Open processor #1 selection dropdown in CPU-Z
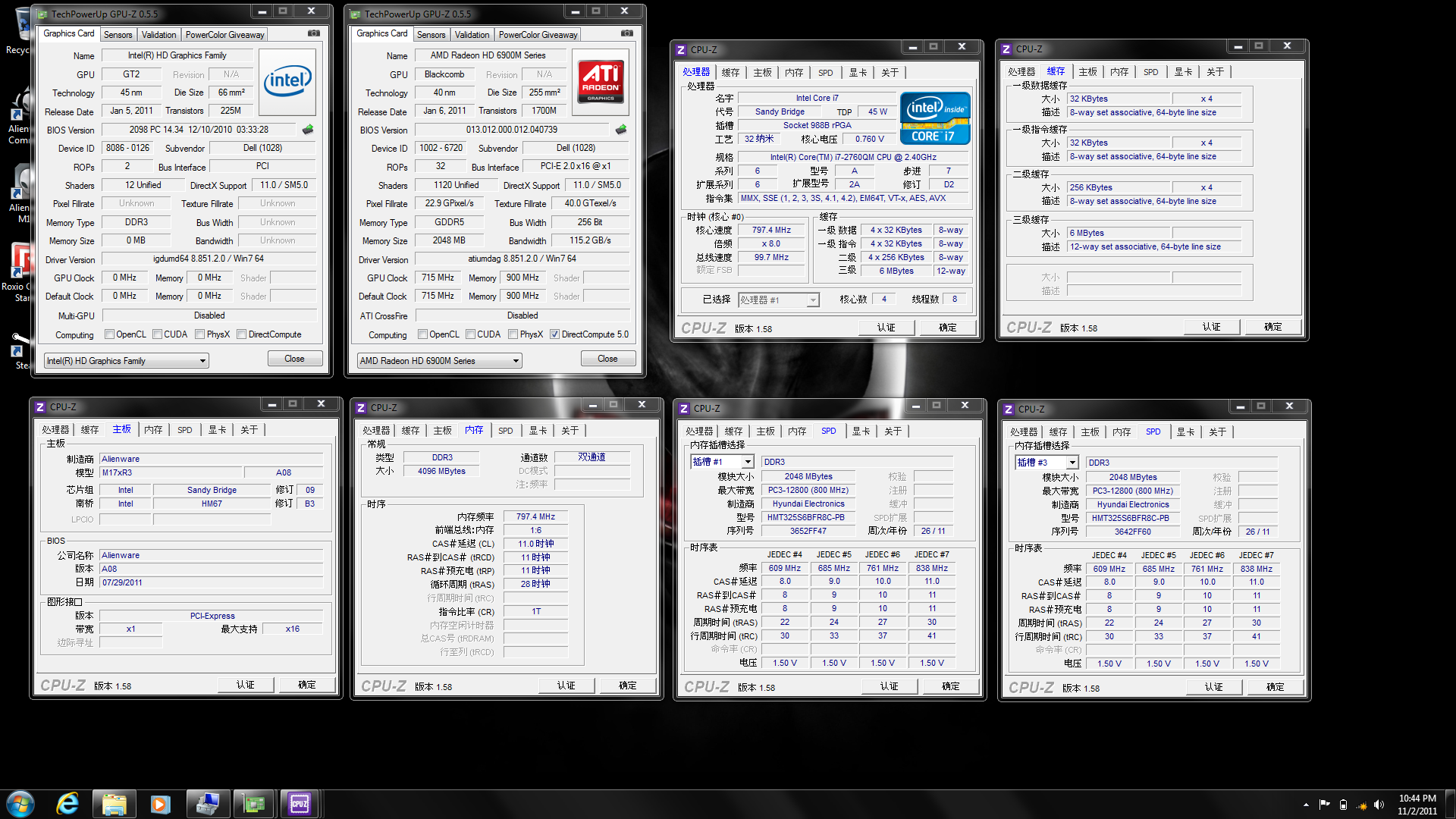The image size is (1456, 819). click(779, 300)
